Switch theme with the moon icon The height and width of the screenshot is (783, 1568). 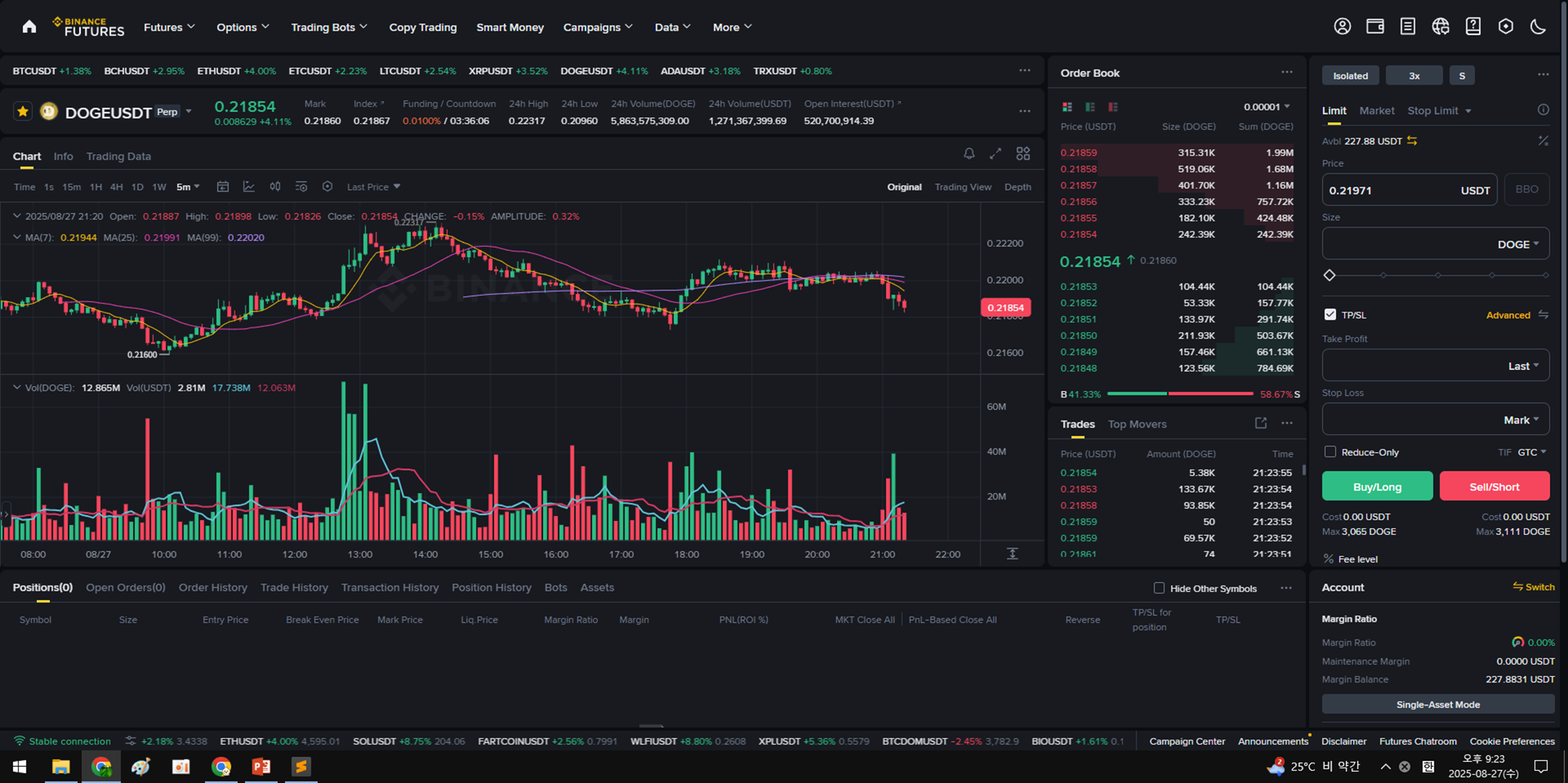(x=1538, y=26)
